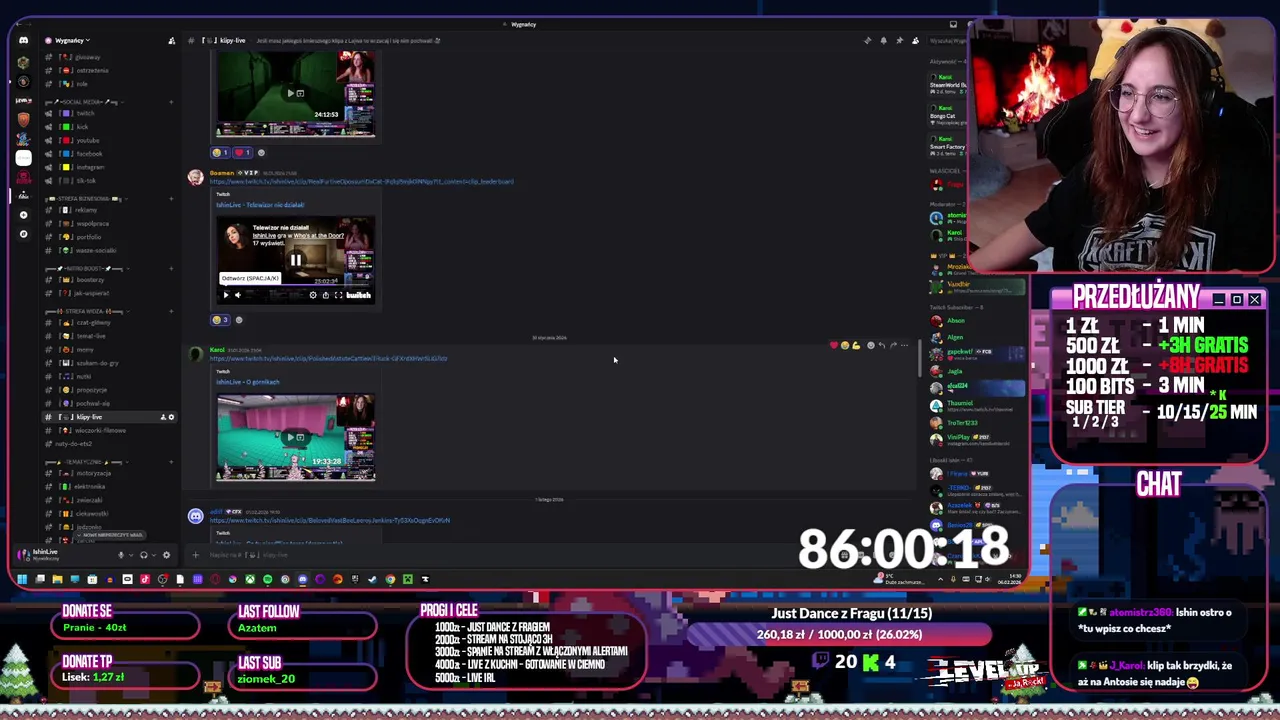Open Karol's Twitch clip URL link

328,358
